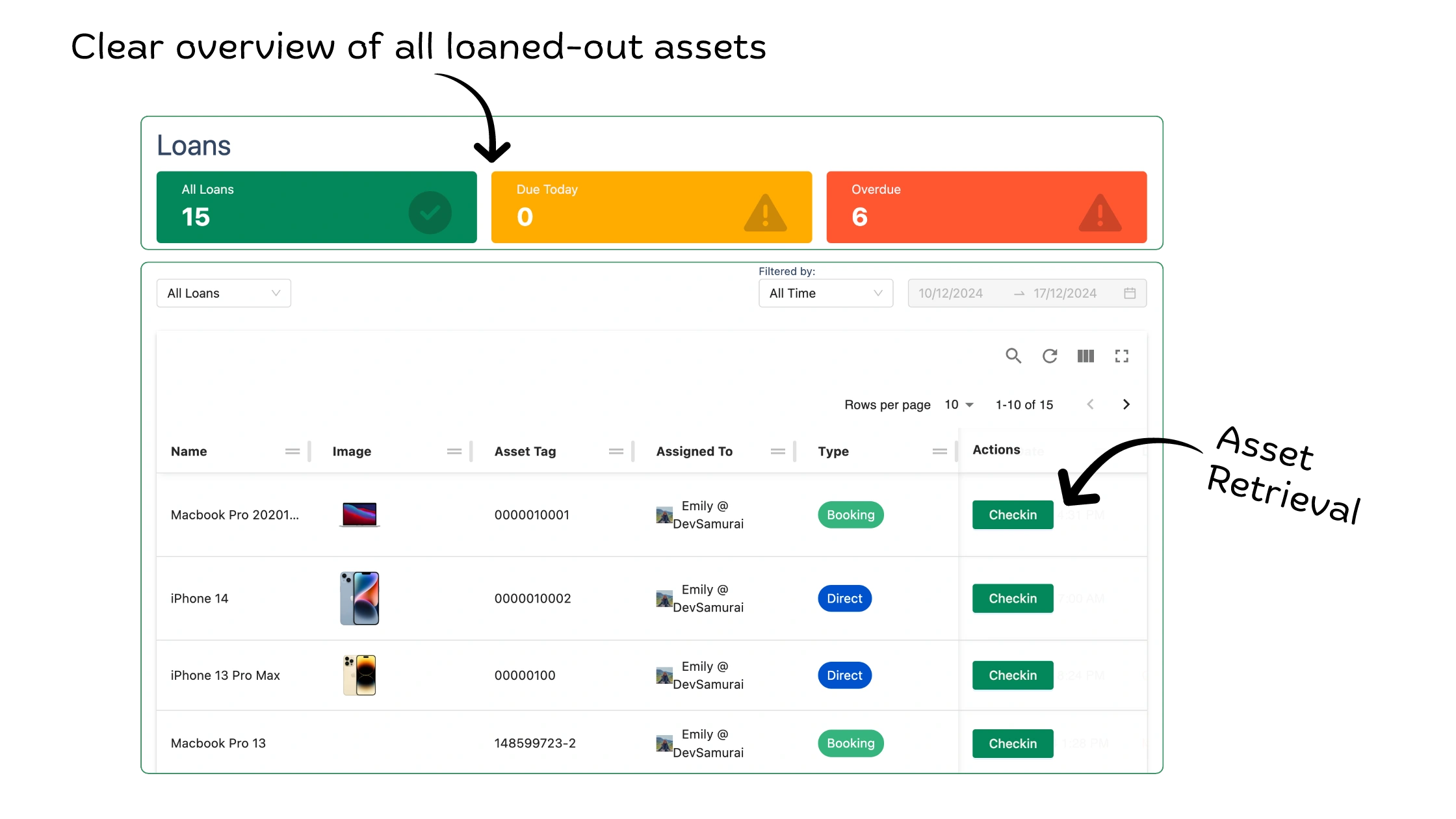The image size is (1456, 819).
Task: Checkin the Macbook Pro 20201 loan
Action: pyautogui.click(x=1012, y=515)
